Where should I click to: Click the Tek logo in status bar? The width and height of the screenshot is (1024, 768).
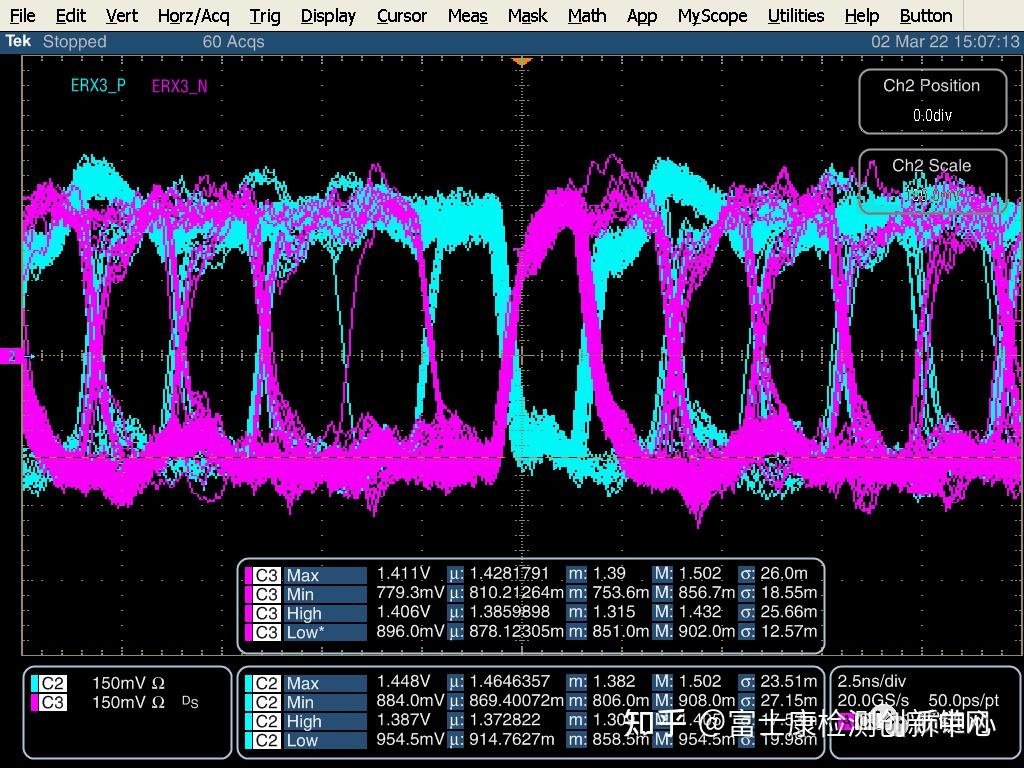[x=18, y=41]
